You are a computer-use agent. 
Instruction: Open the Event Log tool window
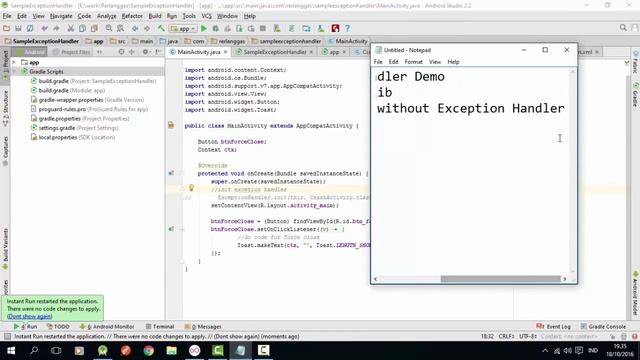pos(553,327)
